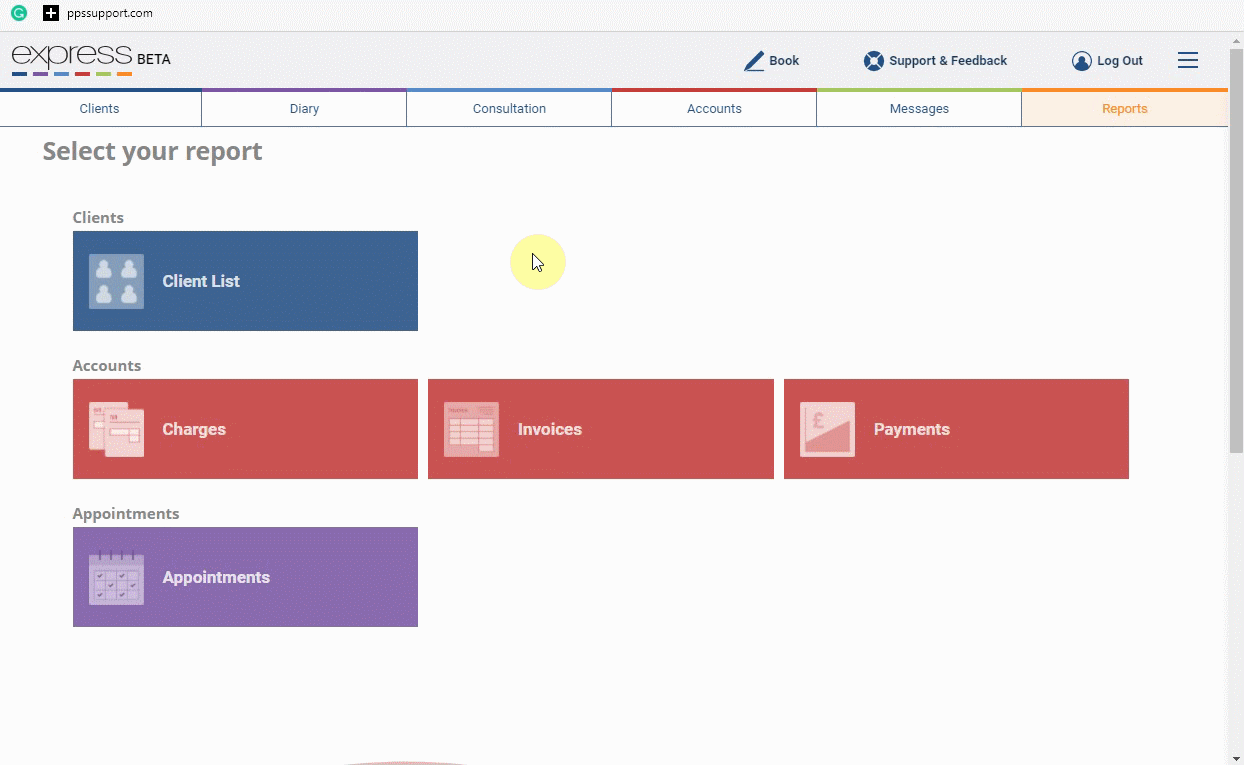The image size is (1244, 765).
Task: Click the page vertical scrollbar
Action: (x=1236, y=398)
